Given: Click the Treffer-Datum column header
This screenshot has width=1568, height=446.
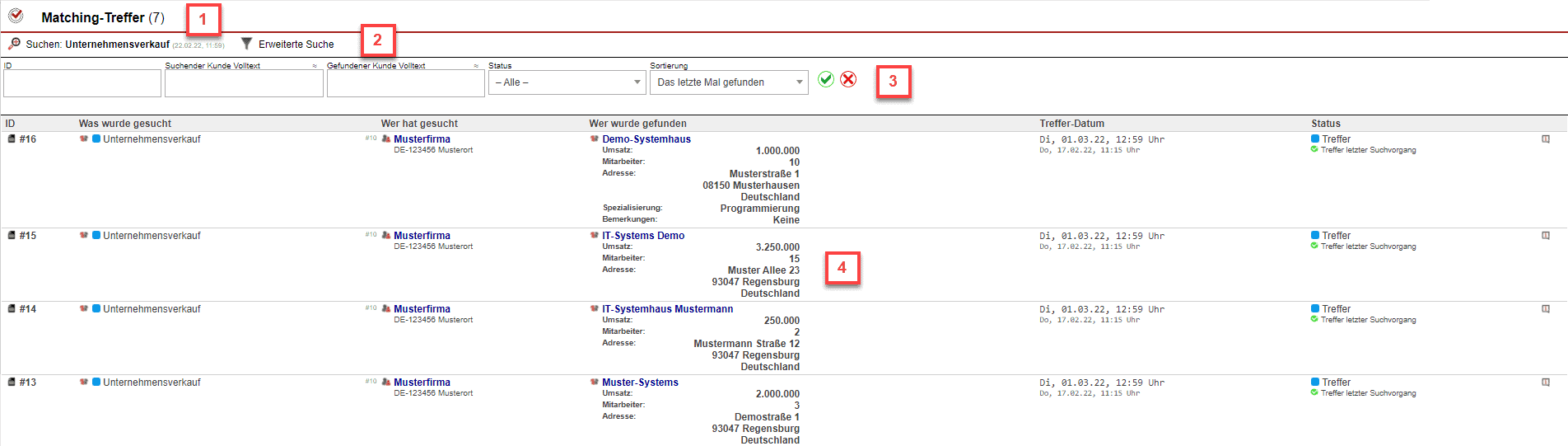Looking at the screenshot, I should click(1071, 124).
